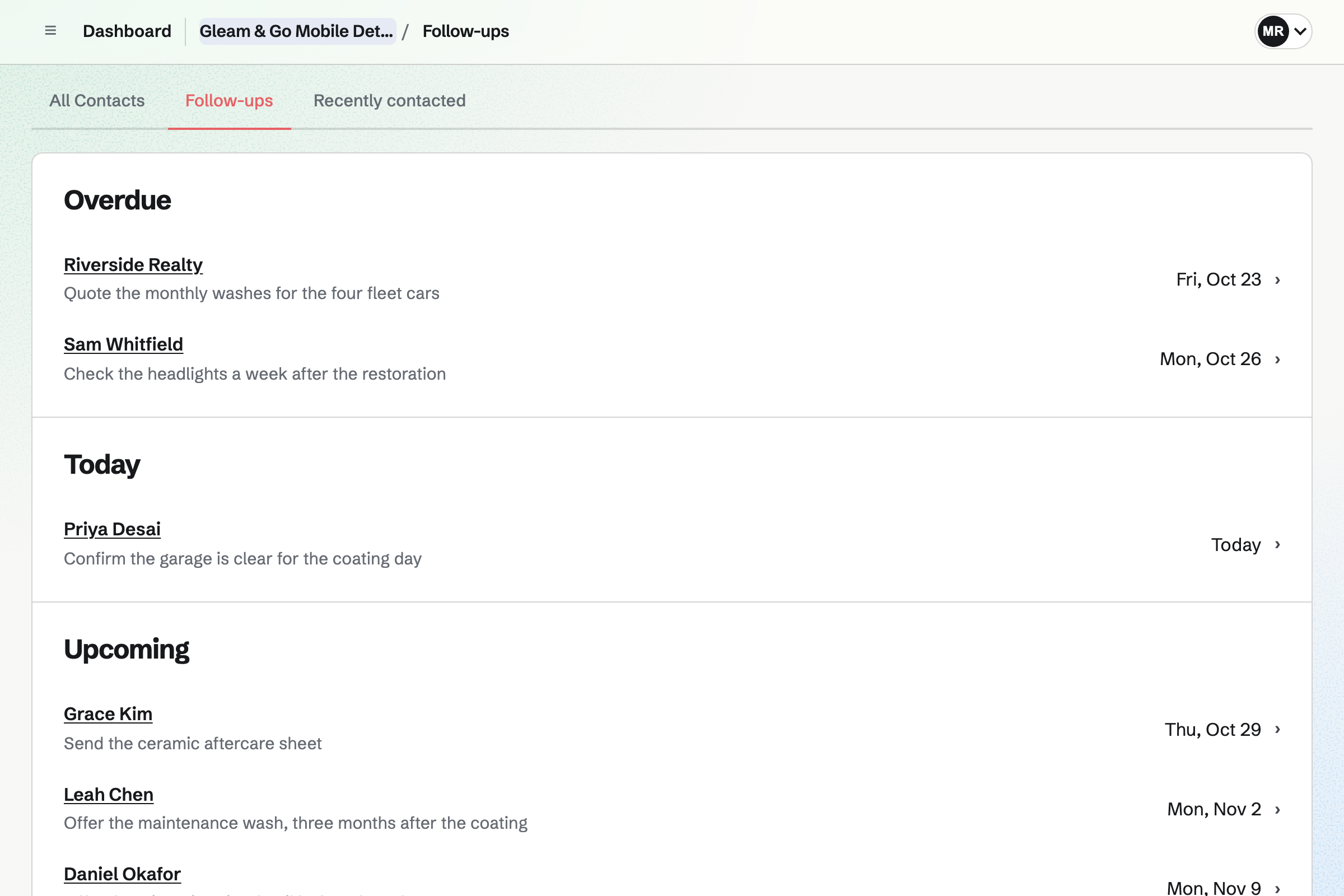Click note 'Confirm the garage is clear for the coating day'
Image resolution: width=1344 pixels, height=896 pixels.
coord(243,558)
